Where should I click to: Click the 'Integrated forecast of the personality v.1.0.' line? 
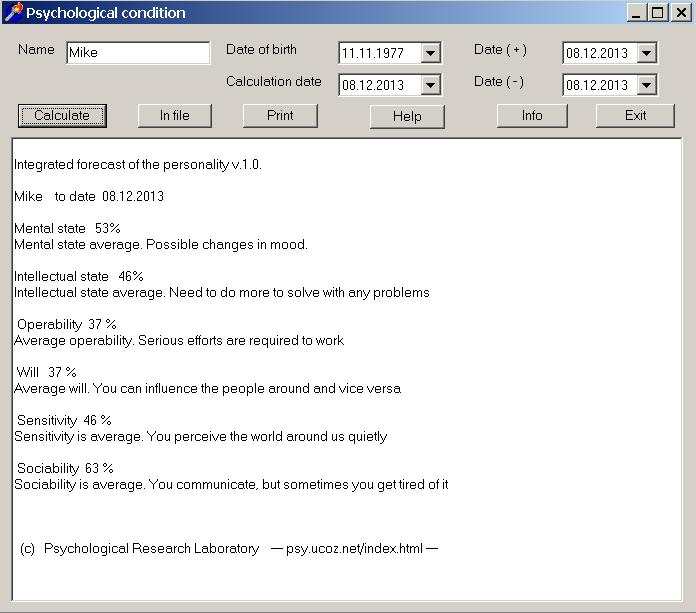click(138, 165)
